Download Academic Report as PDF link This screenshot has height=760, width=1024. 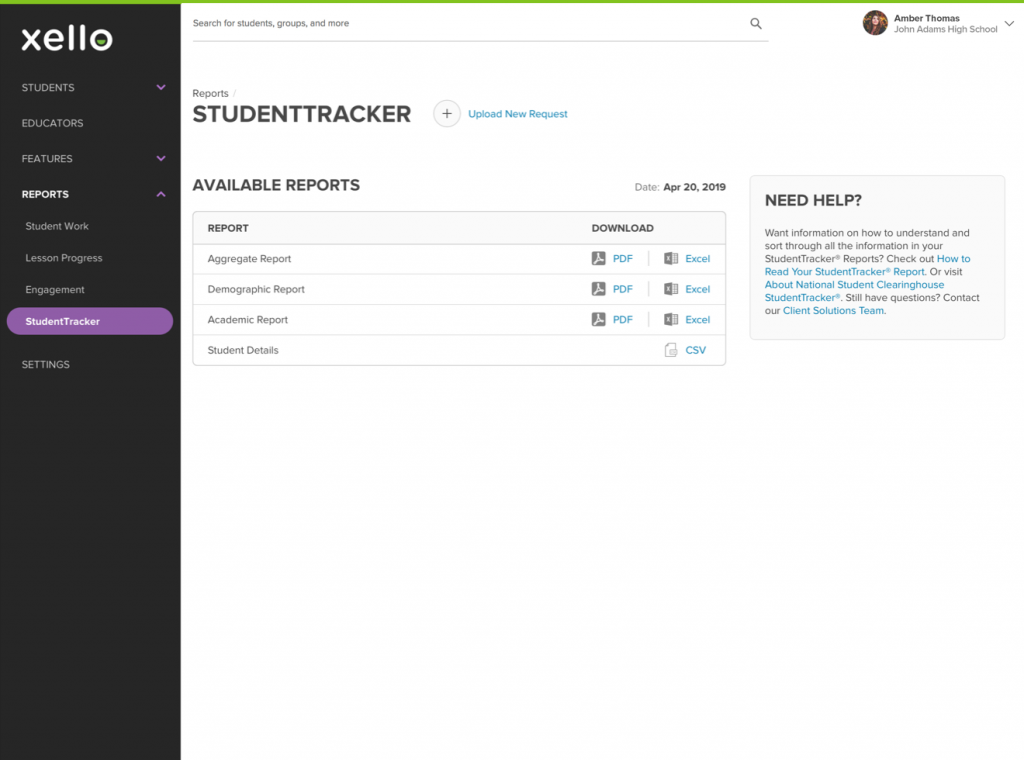click(622, 319)
